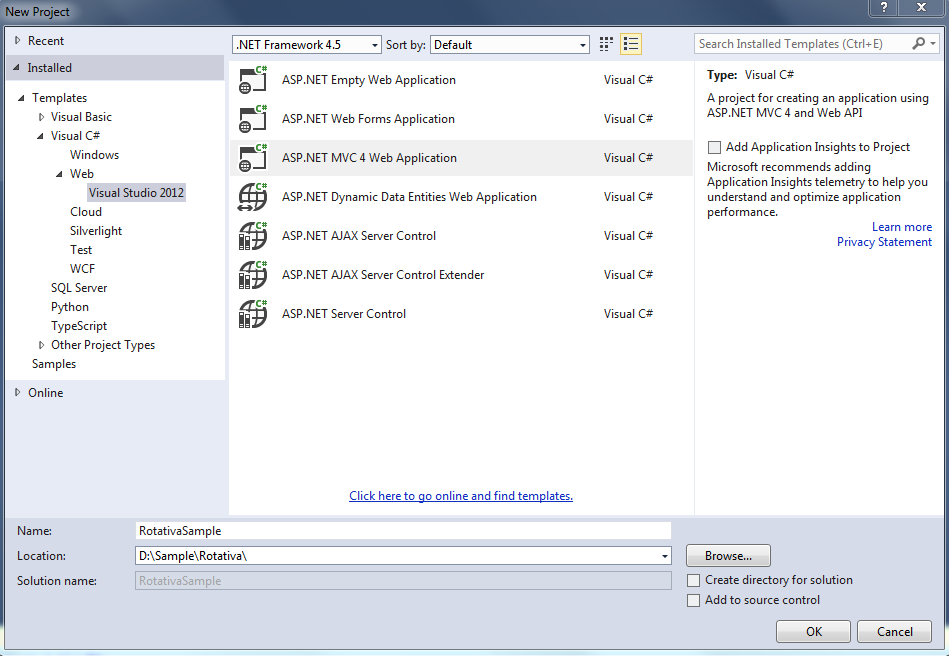Select the Python template category
The width and height of the screenshot is (949, 656).
tap(70, 307)
